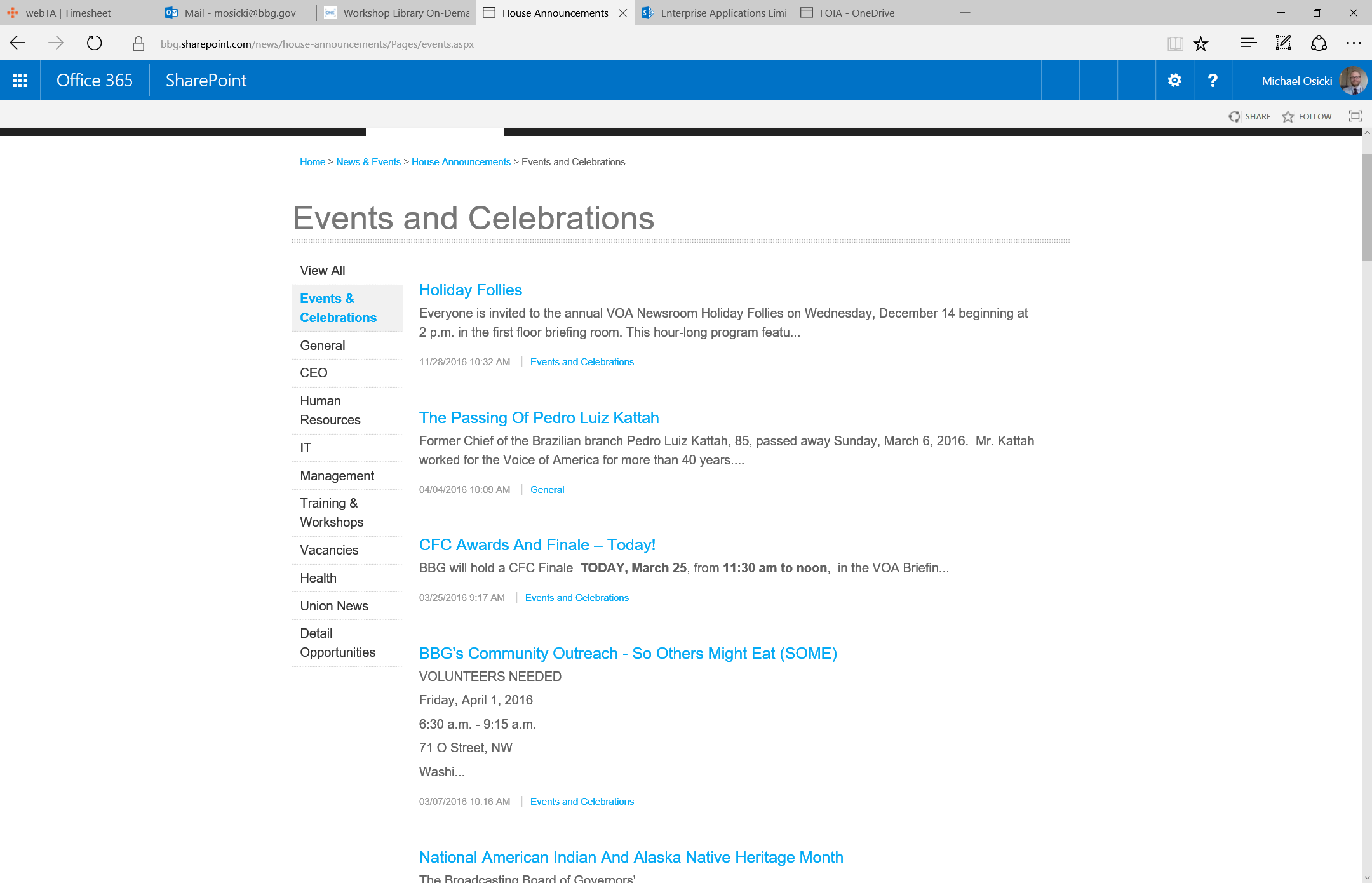Switch to Mail mosicki@bbg.gov tab
This screenshot has height=883, width=1372.
pyautogui.click(x=238, y=13)
